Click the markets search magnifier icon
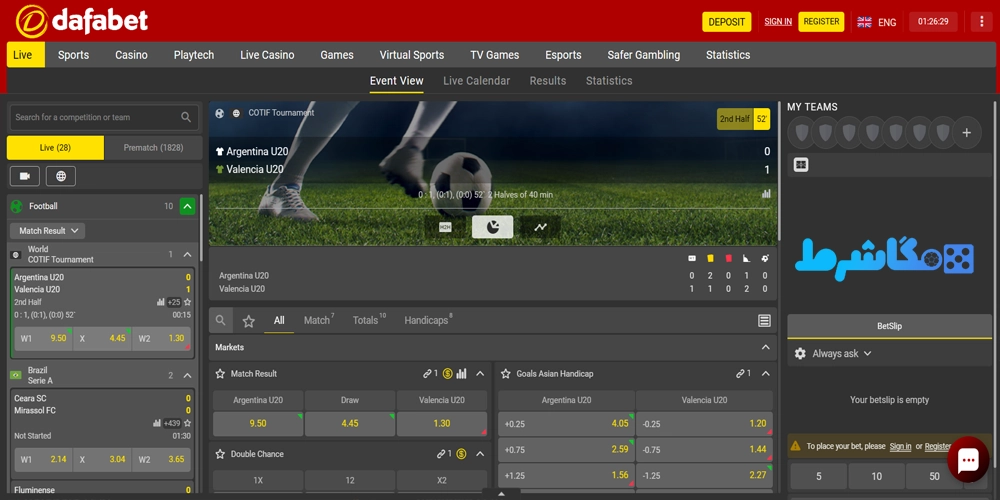 (220, 320)
